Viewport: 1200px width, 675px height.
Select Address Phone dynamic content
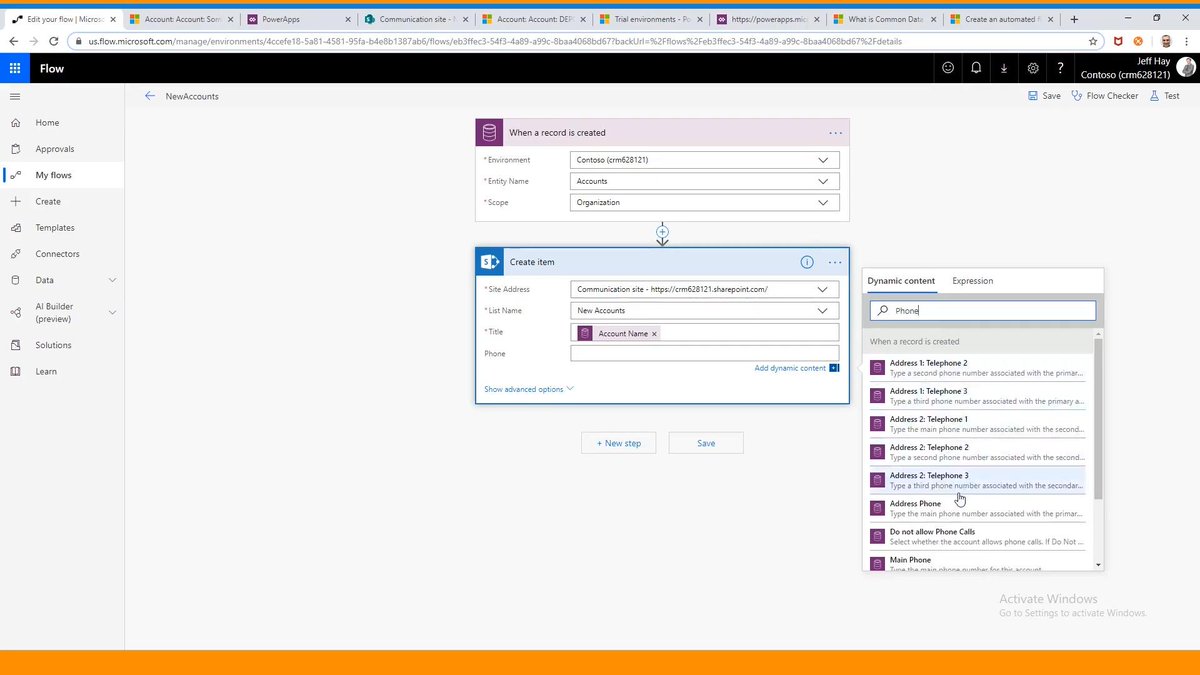(x=976, y=508)
